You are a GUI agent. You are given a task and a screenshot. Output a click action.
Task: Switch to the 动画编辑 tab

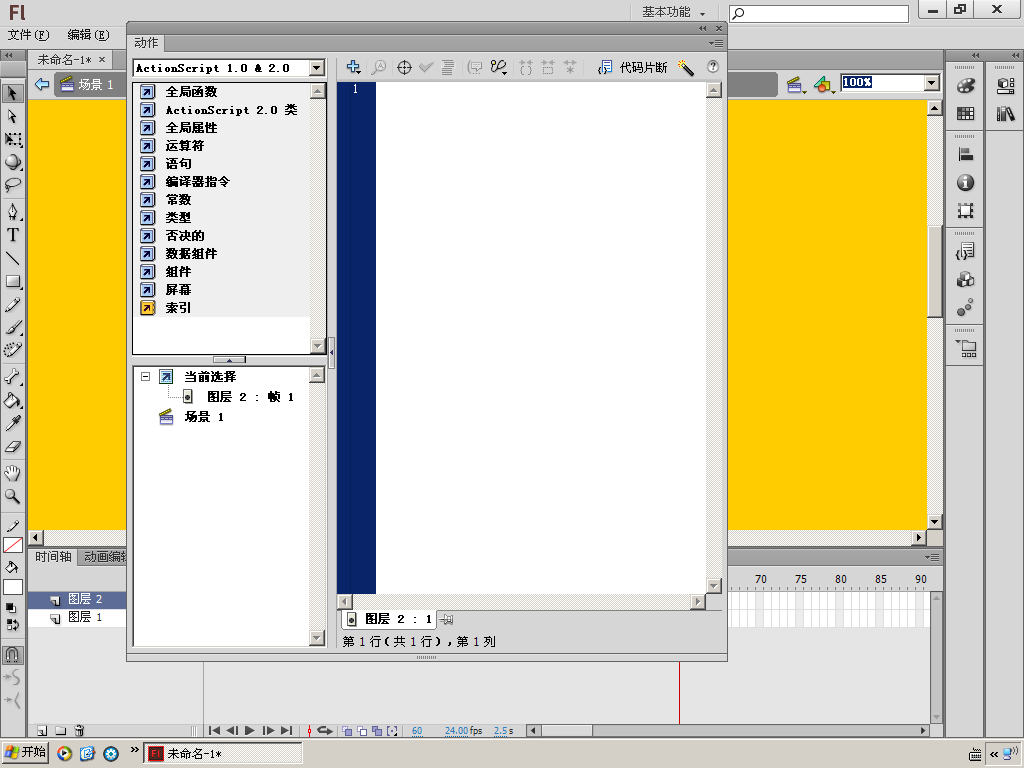coord(104,557)
